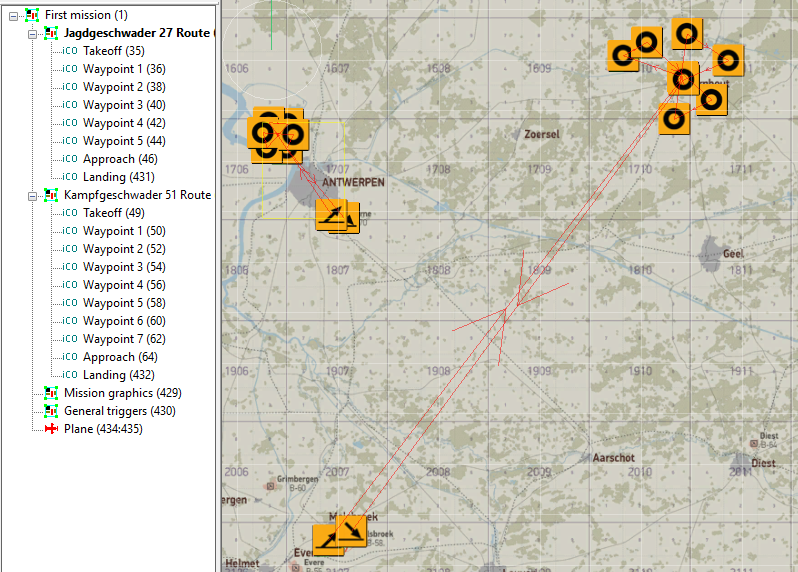Select Waypoint 5 (44) in the tree
The height and width of the screenshot is (572, 798).
(x=124, y=141)
